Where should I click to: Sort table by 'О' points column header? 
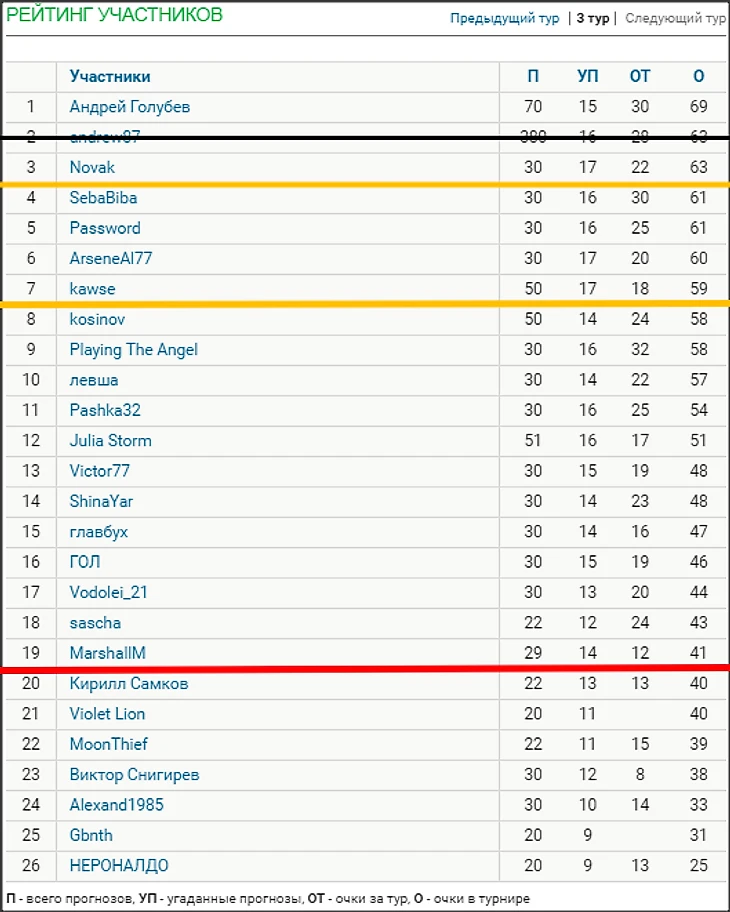[698, 76]
